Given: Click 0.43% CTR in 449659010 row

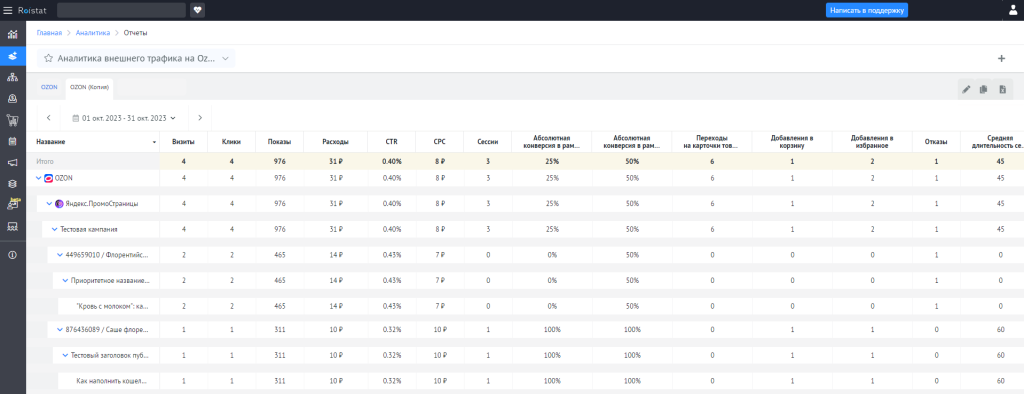Looking at the screenshot, I should pyautogui.click(x=393, y=255).
